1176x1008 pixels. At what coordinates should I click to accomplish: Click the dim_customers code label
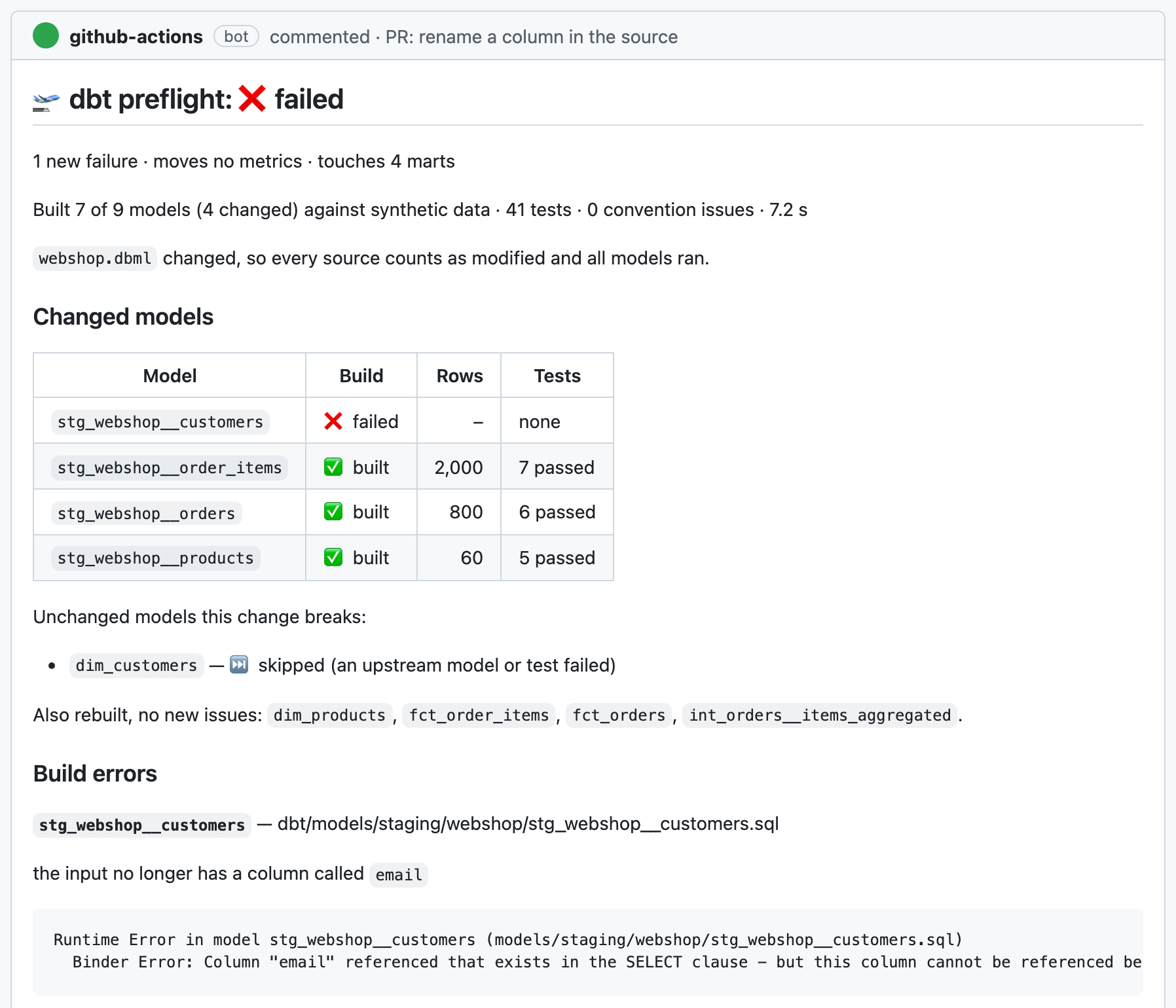click(x=137, y=666)
